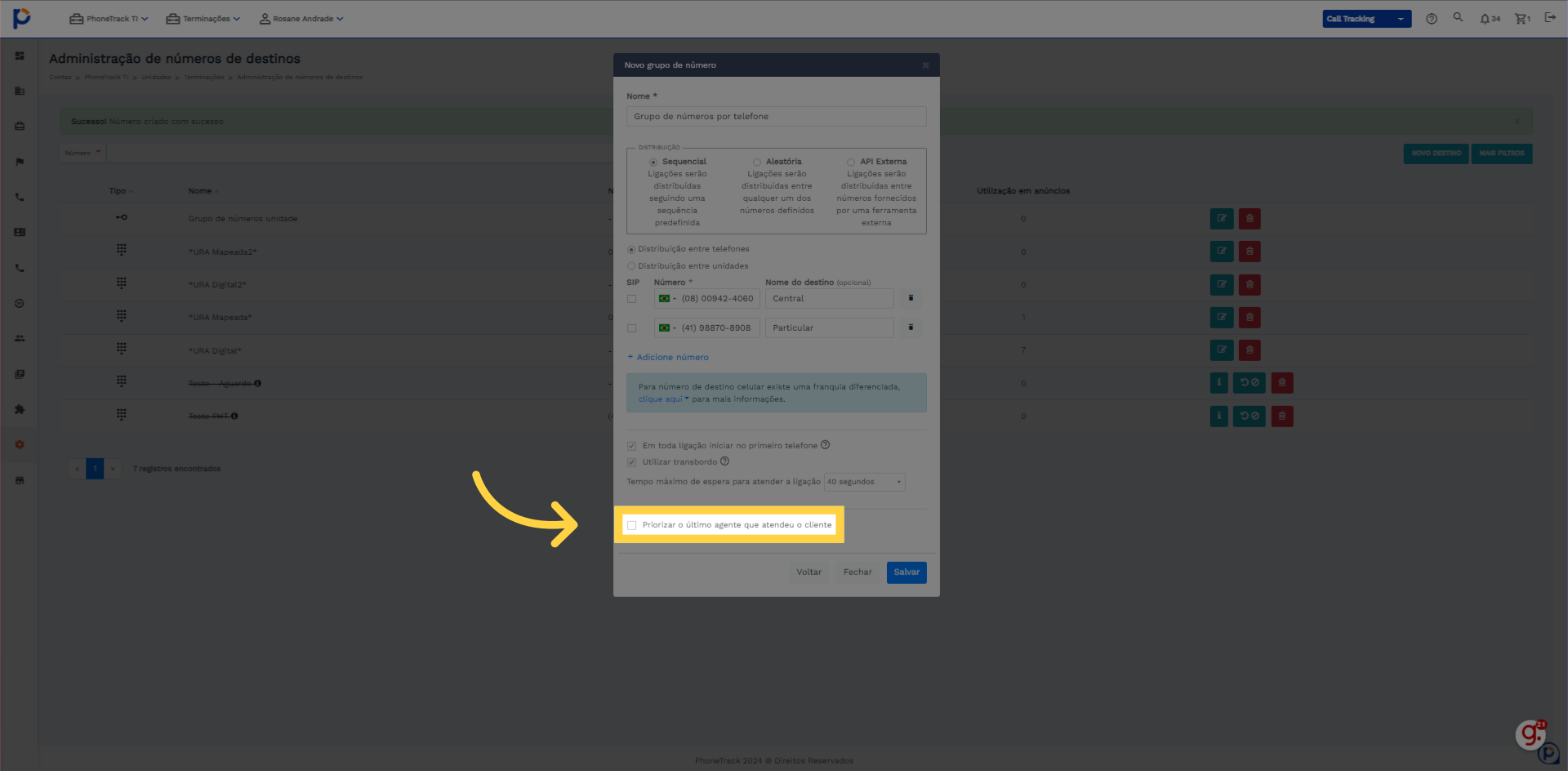
Task: Select the Aleatória distribution option
Action: tap(757, 162)
